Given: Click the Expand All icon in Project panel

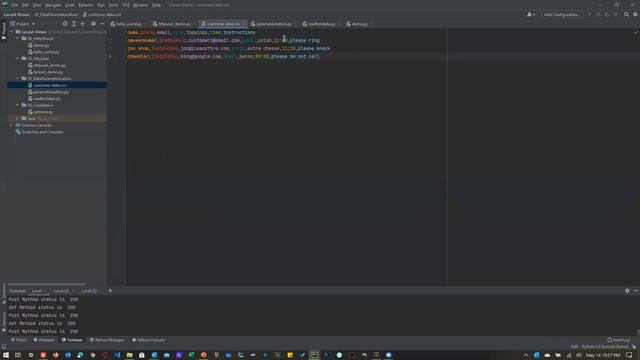Looking at the screenshot, I should 74,24.
